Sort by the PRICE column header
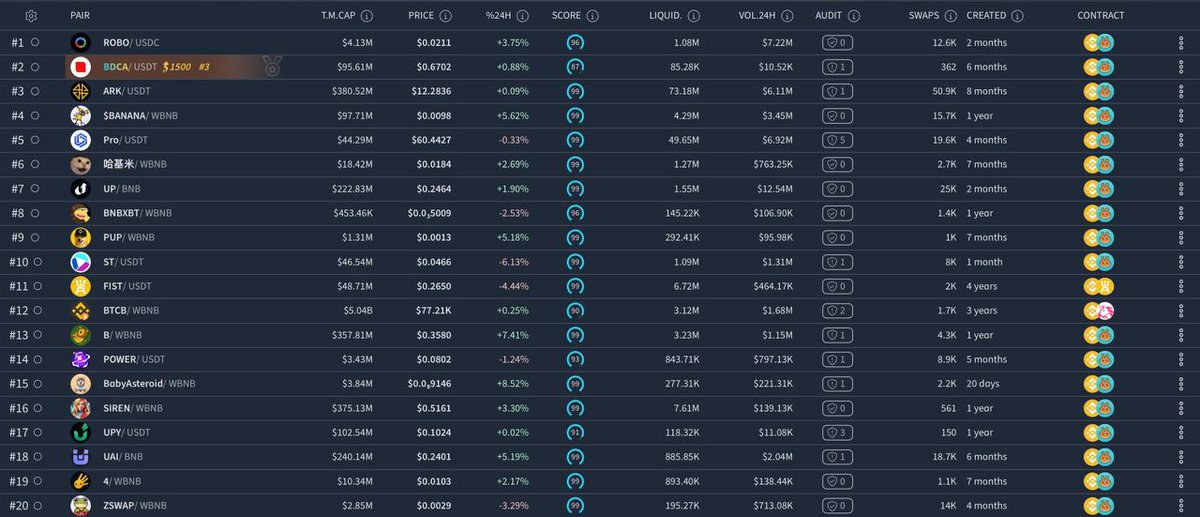 click(x=421, y=16)
